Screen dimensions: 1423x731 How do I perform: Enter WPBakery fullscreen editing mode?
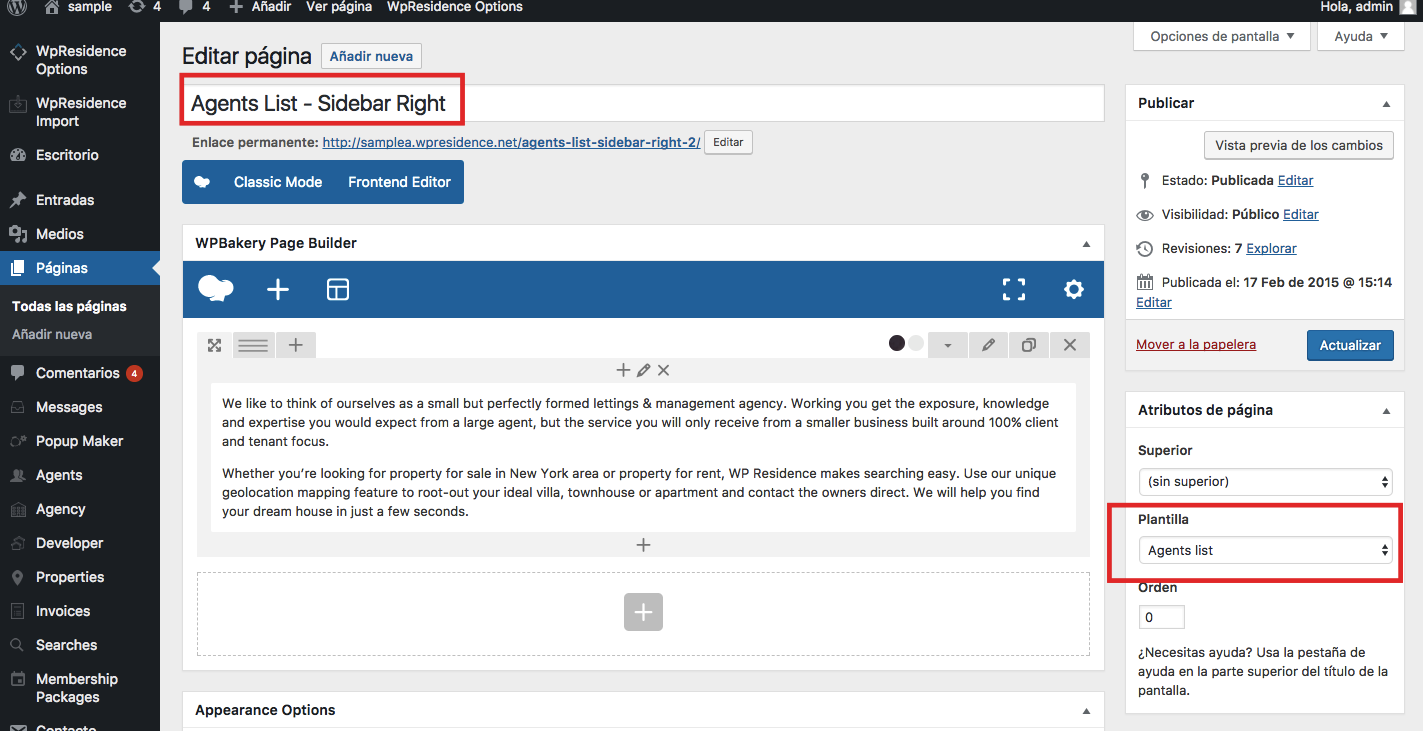click(1013, 289)
